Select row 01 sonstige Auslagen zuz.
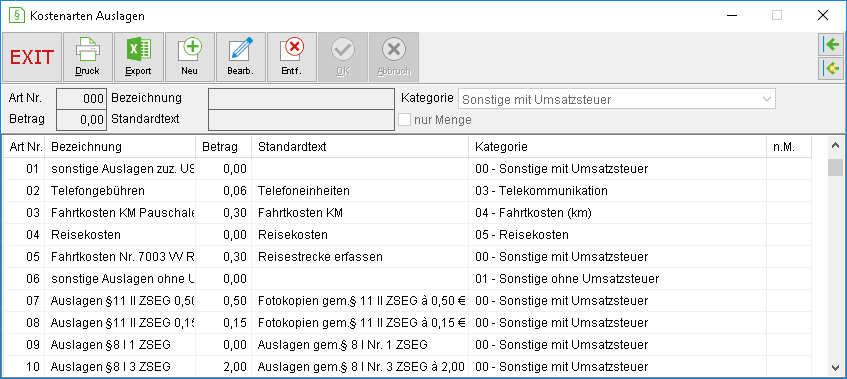This screenshot has width=847, height=379. [408, 169]
